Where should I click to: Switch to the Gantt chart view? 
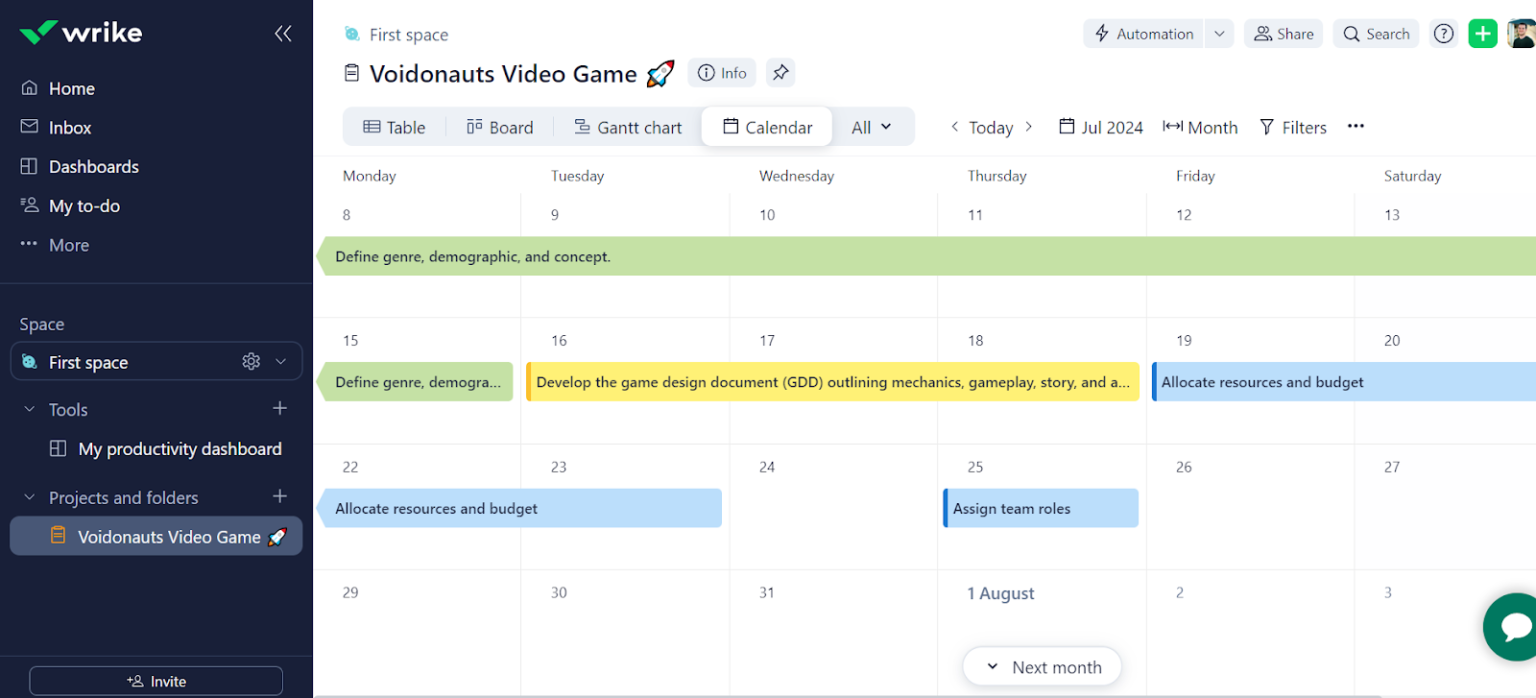(x=628, y=127)
